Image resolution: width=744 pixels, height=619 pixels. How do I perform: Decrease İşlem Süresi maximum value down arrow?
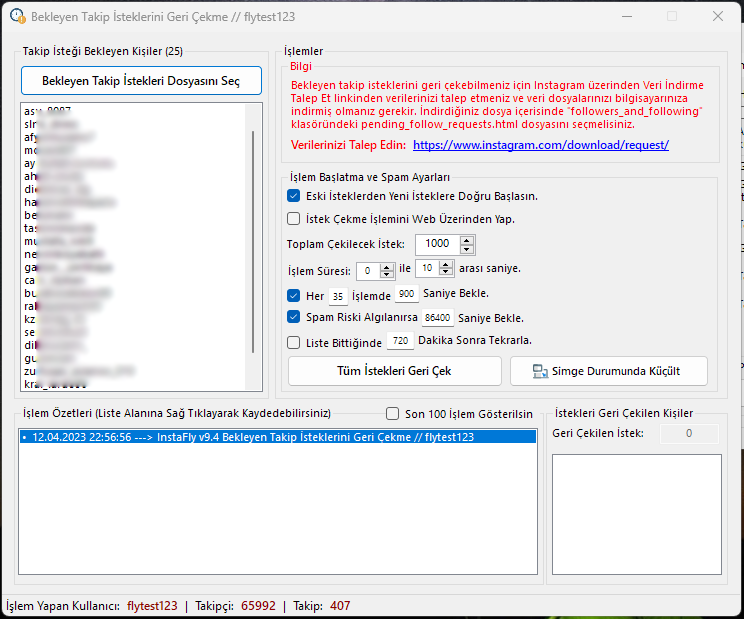pyautogui.click(x=446, y=272)
